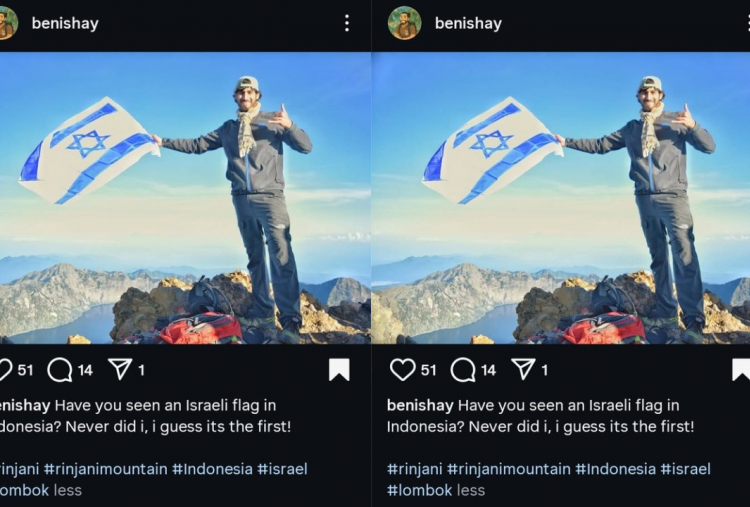Image resolution: width=750 pixels, height=507 pixels.
Task: Open the #lombok hashtag in right caption
Action: (419, 490)
